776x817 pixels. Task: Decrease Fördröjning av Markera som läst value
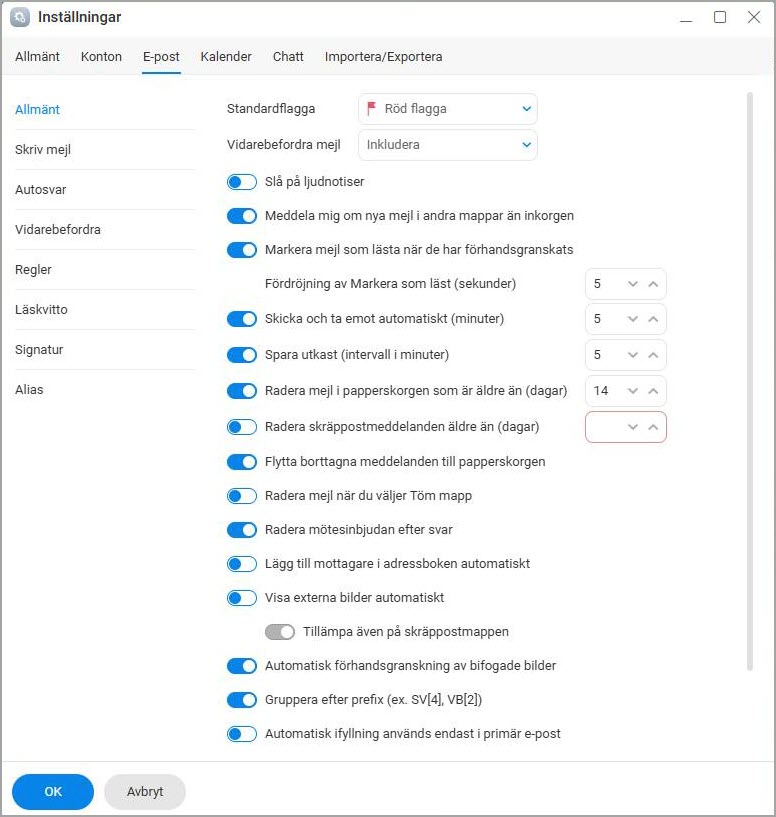[633, 284]
